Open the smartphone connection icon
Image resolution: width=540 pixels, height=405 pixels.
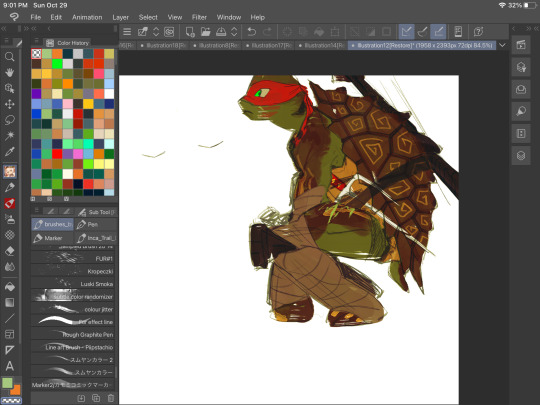coord(458,32)
